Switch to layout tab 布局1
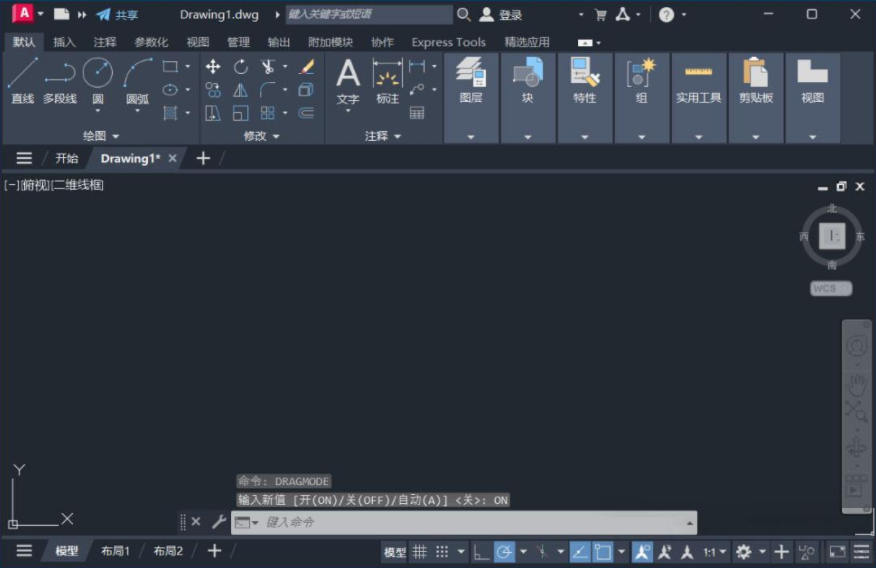Screen dimensions: 876x568 [115, 551]
